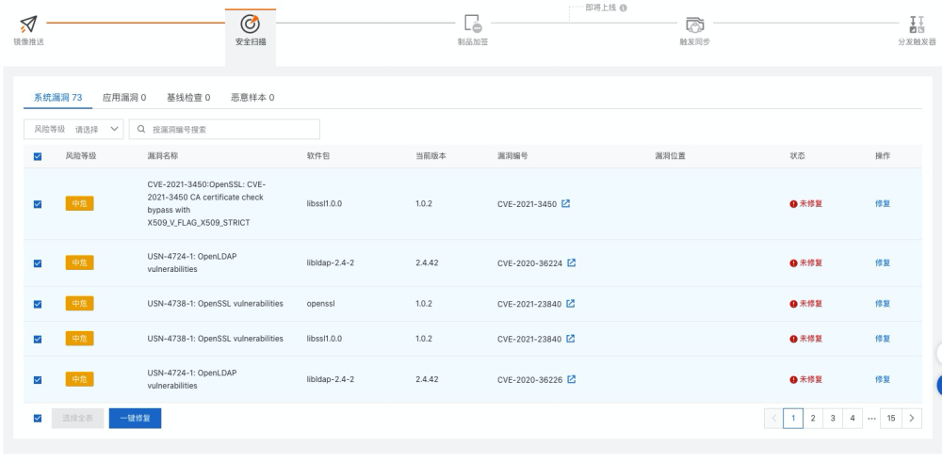Image resolution: width=943 pixels, height=462 pixels.
Task: Click search magnifier icon in vulnerability search box
Action: (x=141, y=129)
